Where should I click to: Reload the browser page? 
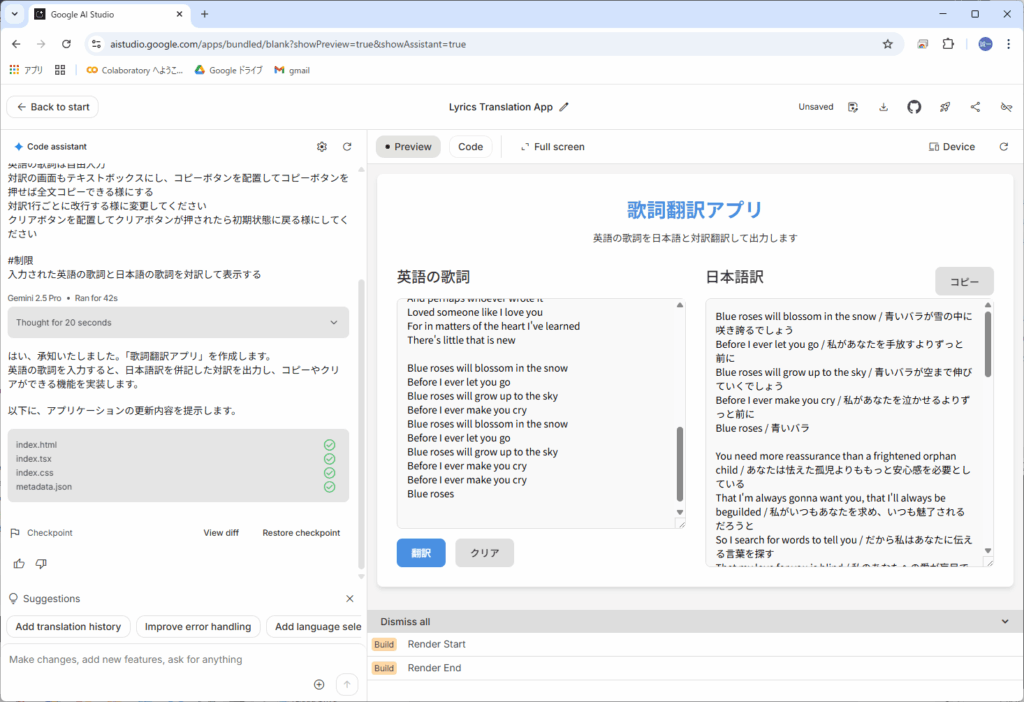(x=66, y=44)
